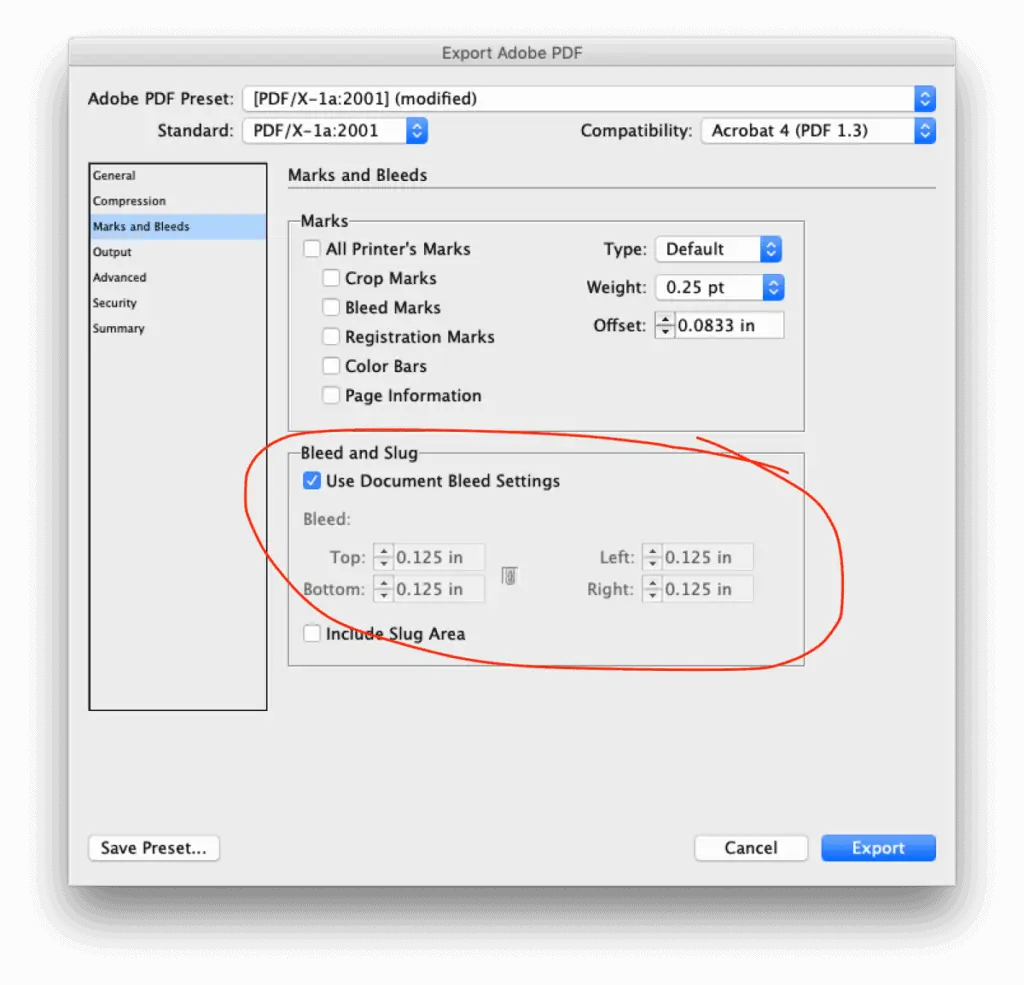
Task: Click the Save Preset button
Action: point(153,848)
